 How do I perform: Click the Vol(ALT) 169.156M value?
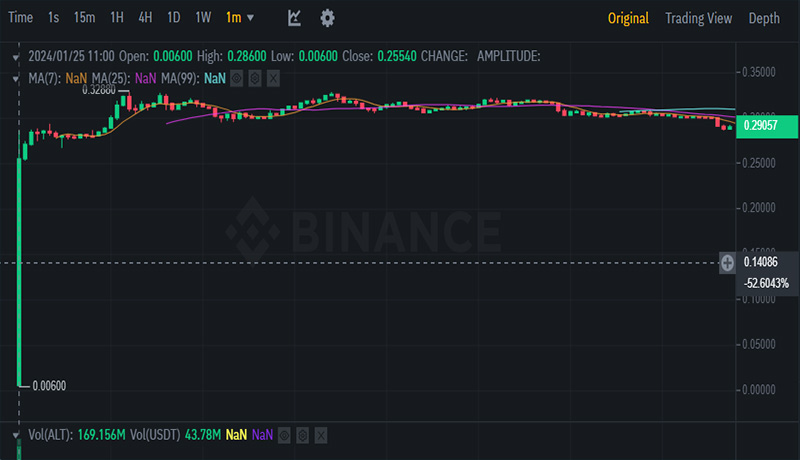[102, 435]
